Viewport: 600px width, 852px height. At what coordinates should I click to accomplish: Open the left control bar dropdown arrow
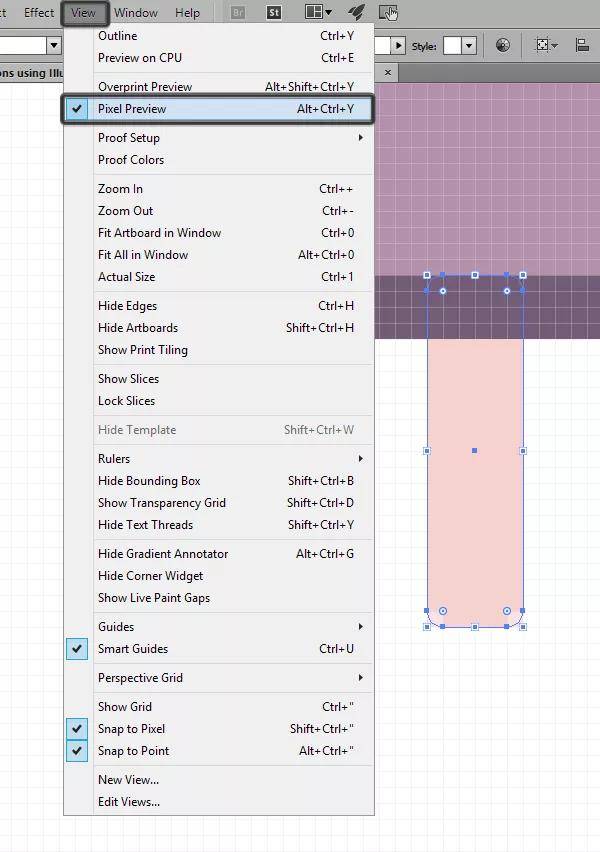(x=54, y=45)
